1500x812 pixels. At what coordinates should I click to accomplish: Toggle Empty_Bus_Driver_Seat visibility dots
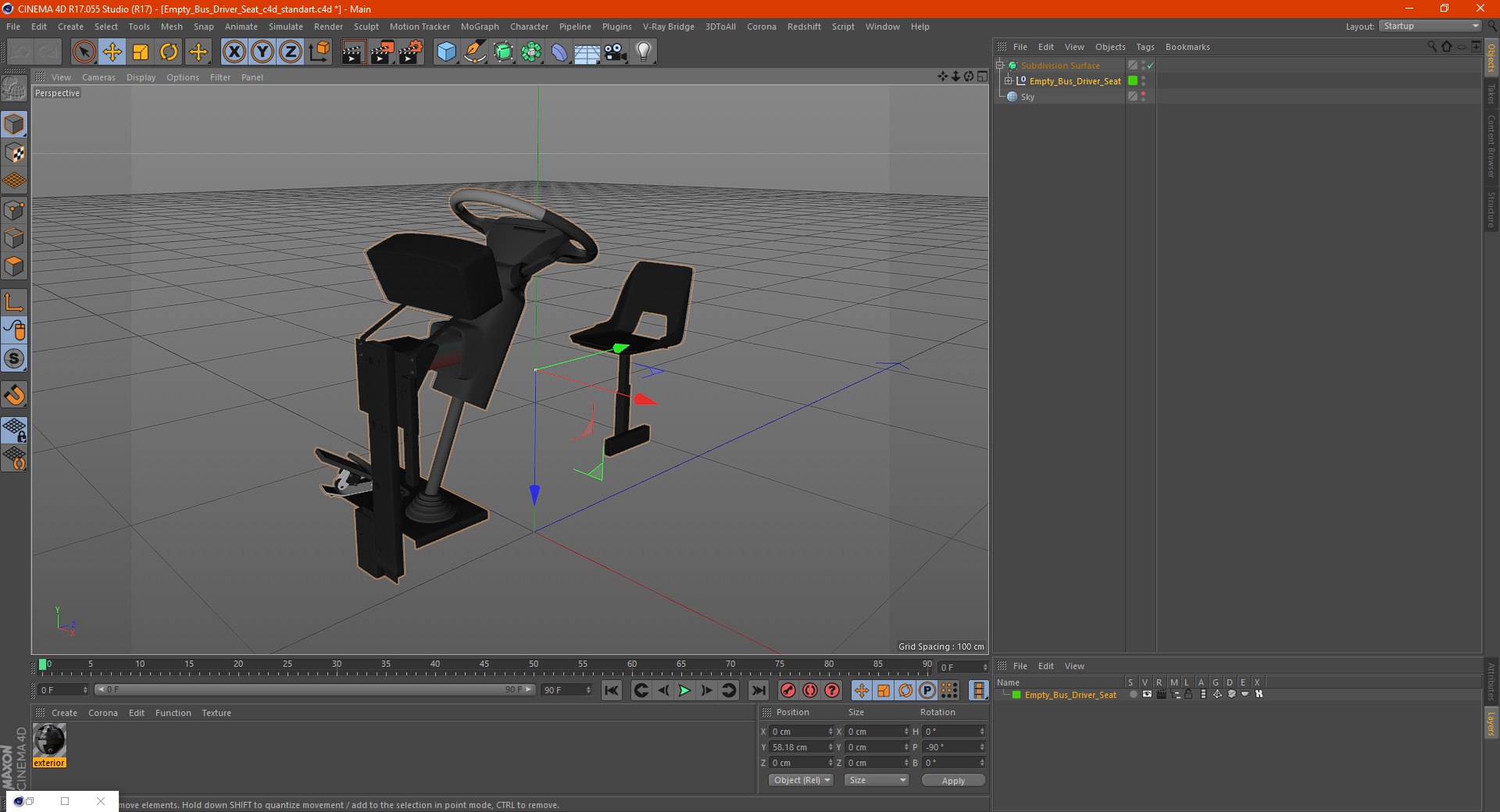pos(1143,80)
